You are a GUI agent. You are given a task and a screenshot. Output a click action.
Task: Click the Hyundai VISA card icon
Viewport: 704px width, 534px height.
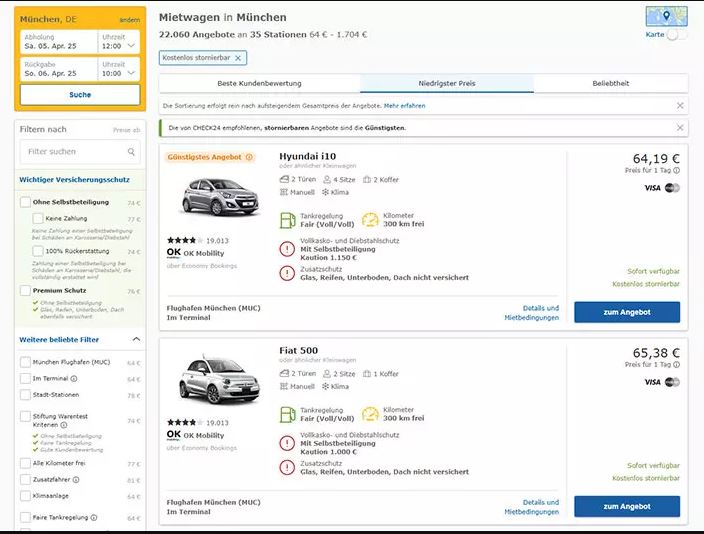(652, 188)
